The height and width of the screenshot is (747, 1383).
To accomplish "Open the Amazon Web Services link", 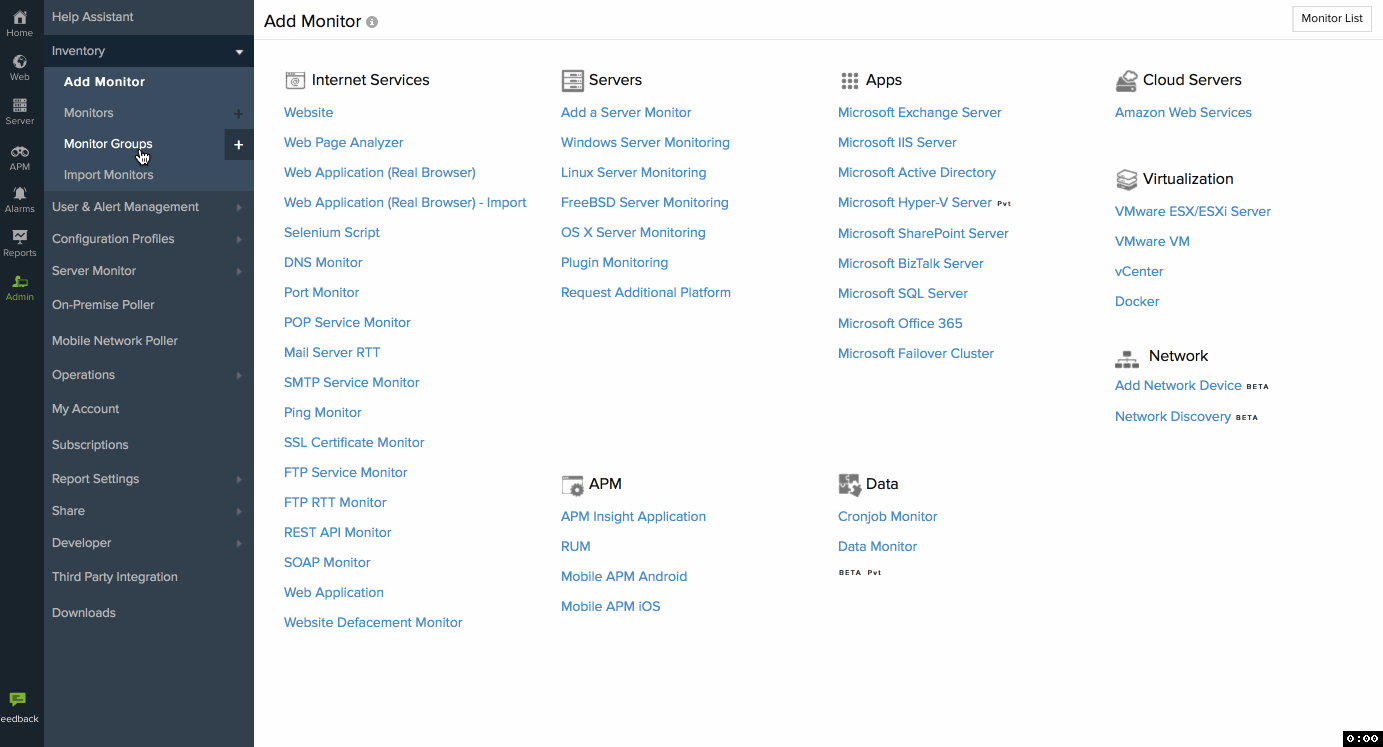I will click(x=1183, y=112).
